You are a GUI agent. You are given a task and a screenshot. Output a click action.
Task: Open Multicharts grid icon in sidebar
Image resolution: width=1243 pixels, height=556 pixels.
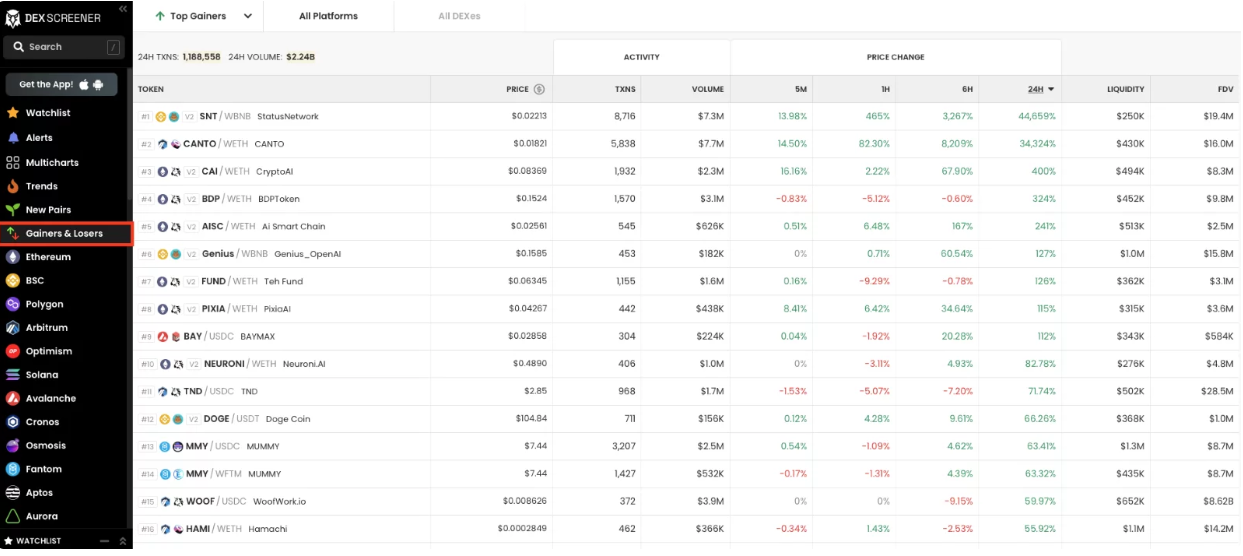13,162
